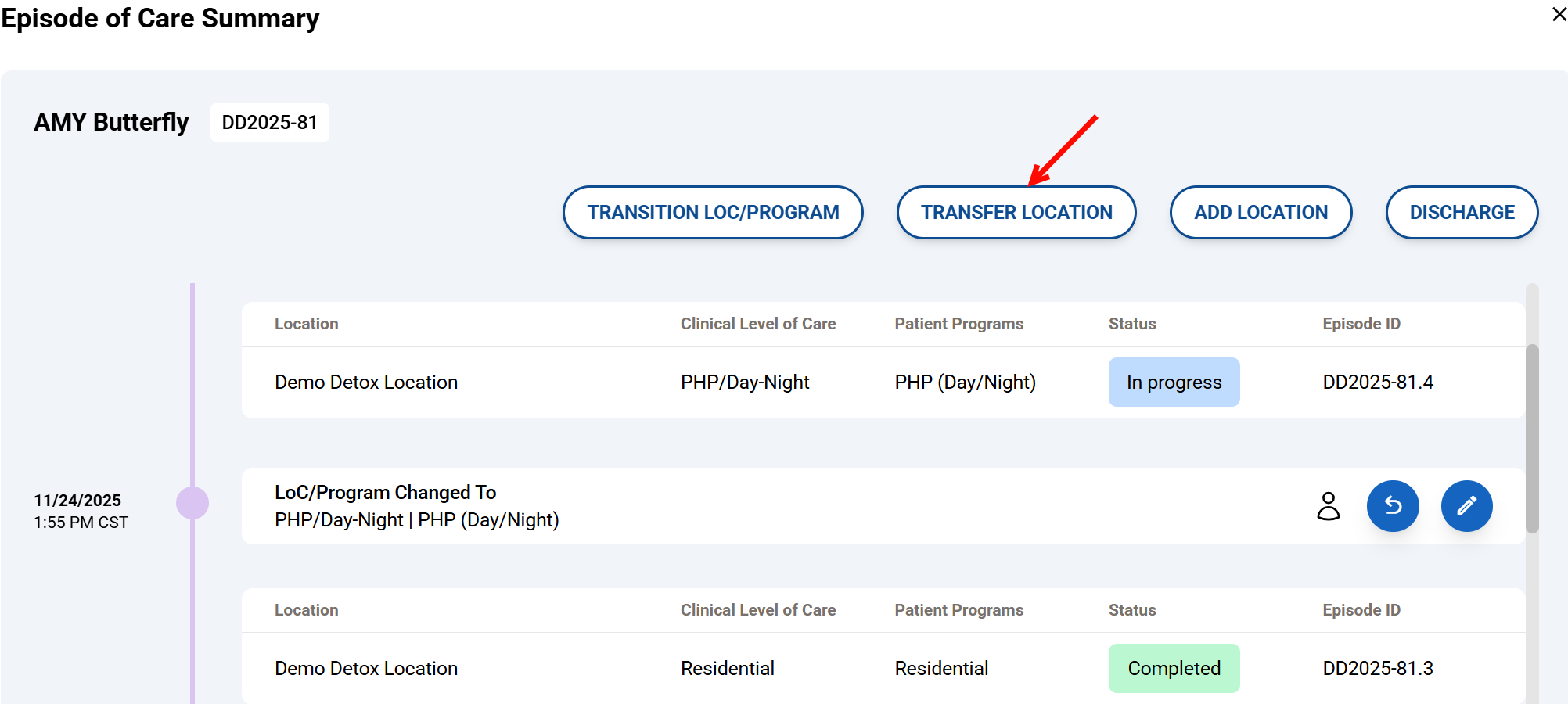
Task: Click the Transfer Location button
Action: (x=1016, y=212)
